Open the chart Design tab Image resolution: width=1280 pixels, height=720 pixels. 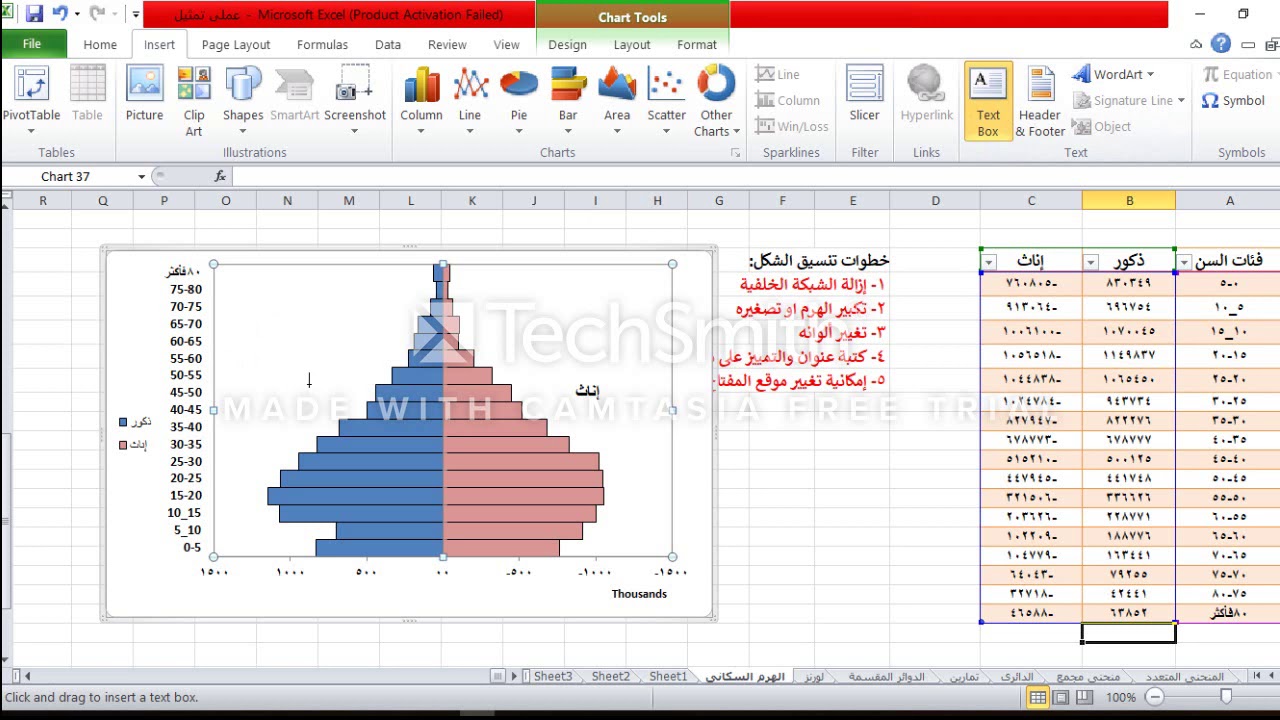(x=567, y=44)
